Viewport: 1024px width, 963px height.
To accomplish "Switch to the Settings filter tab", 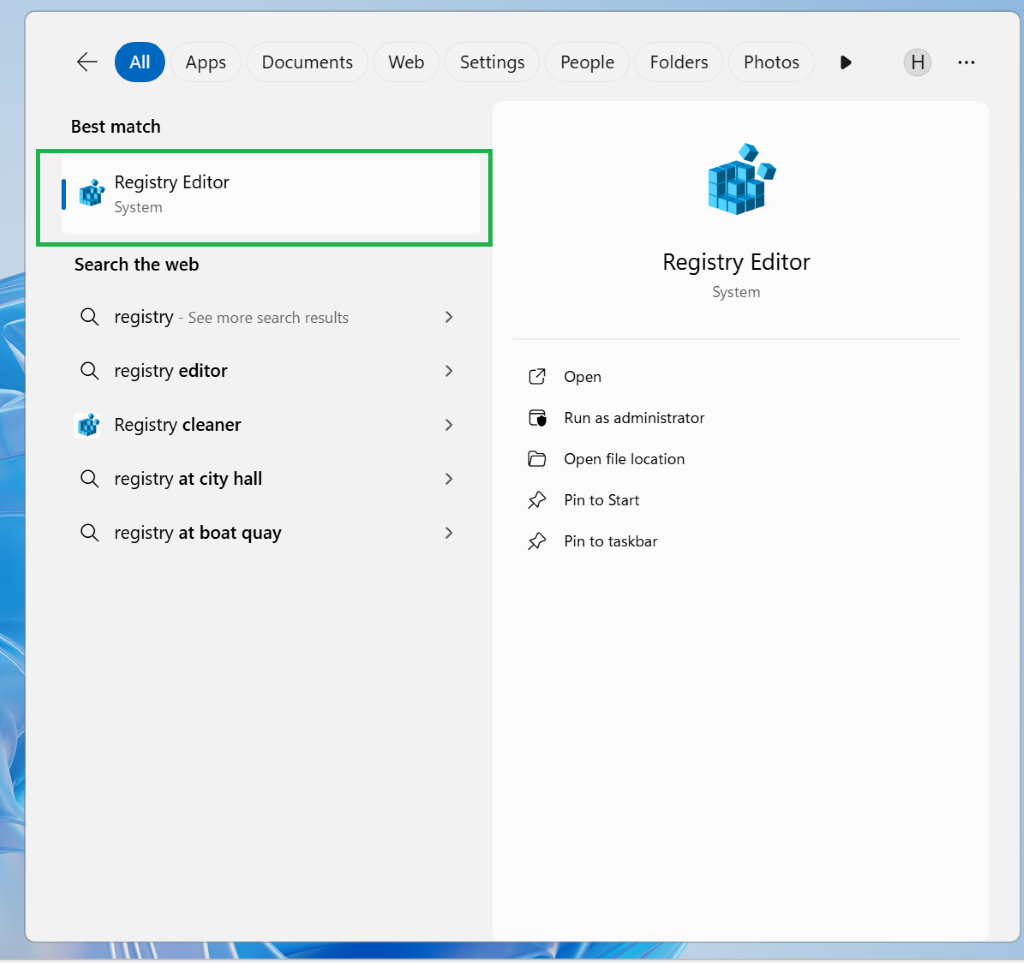I will 492,62.
